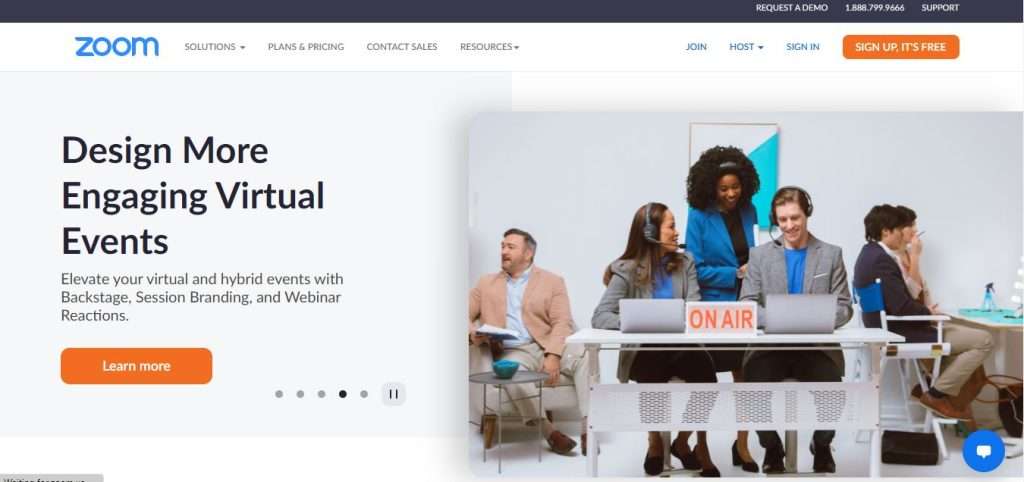Viewport: 1024px width, 482px height.
Task: Open Contact Sales page
Action: click(402, 47)
